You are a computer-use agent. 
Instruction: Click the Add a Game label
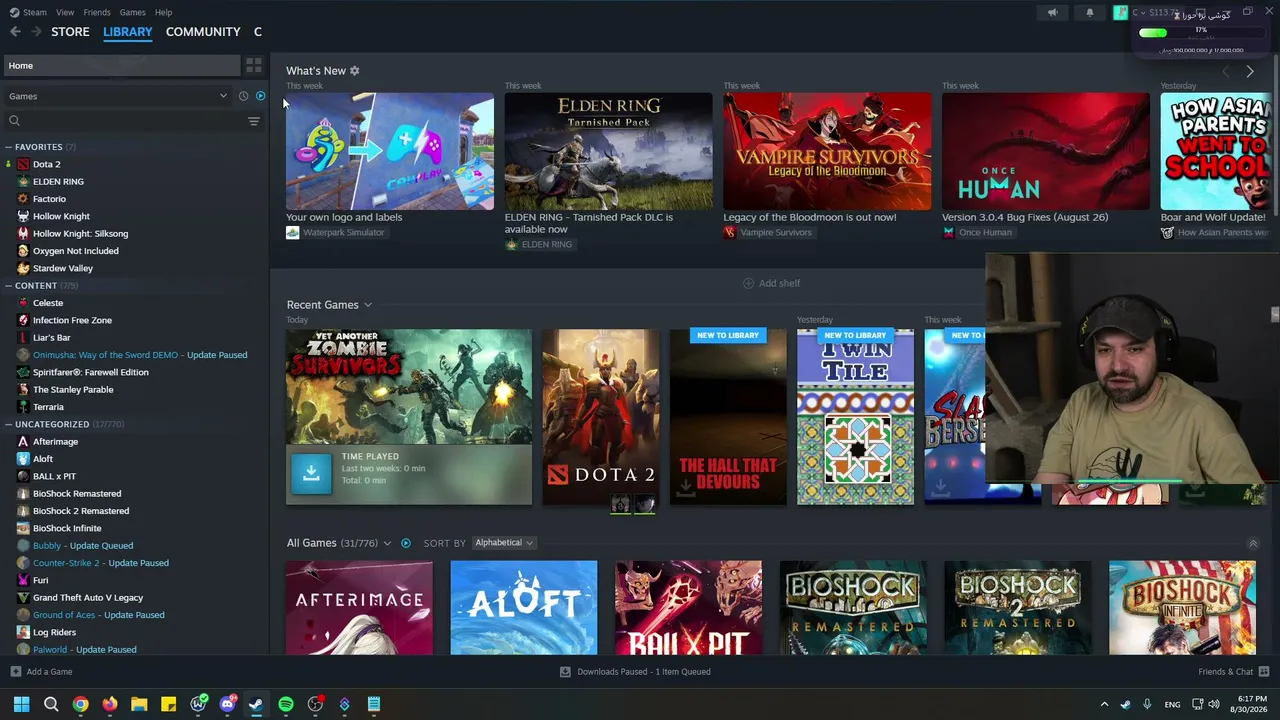(x=50, y=672)
